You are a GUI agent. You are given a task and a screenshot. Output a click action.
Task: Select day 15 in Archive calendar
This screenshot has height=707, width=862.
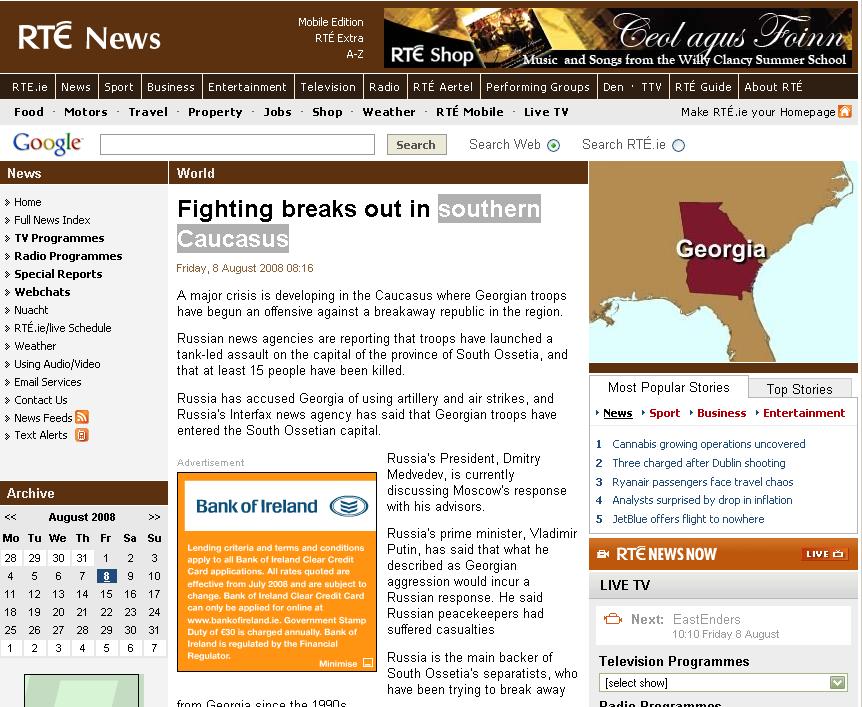point(106,594)
